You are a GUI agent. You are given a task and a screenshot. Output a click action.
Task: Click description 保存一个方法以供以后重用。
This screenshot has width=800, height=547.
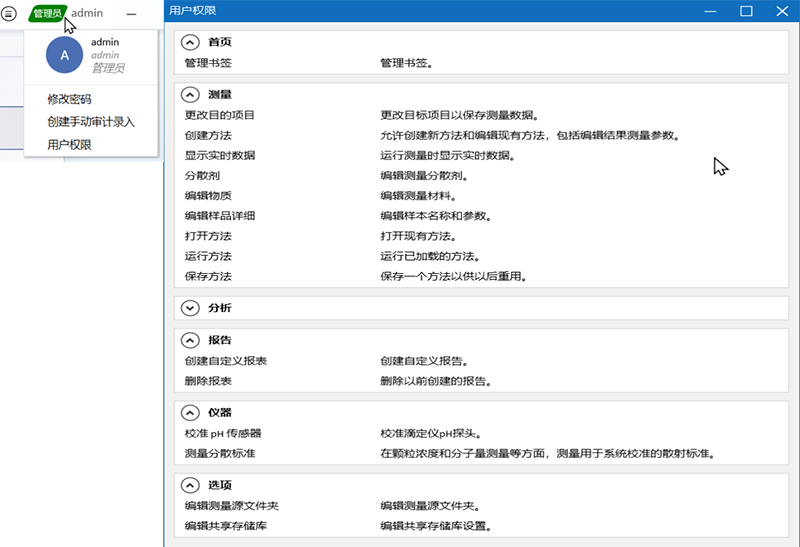pos(454,277)
